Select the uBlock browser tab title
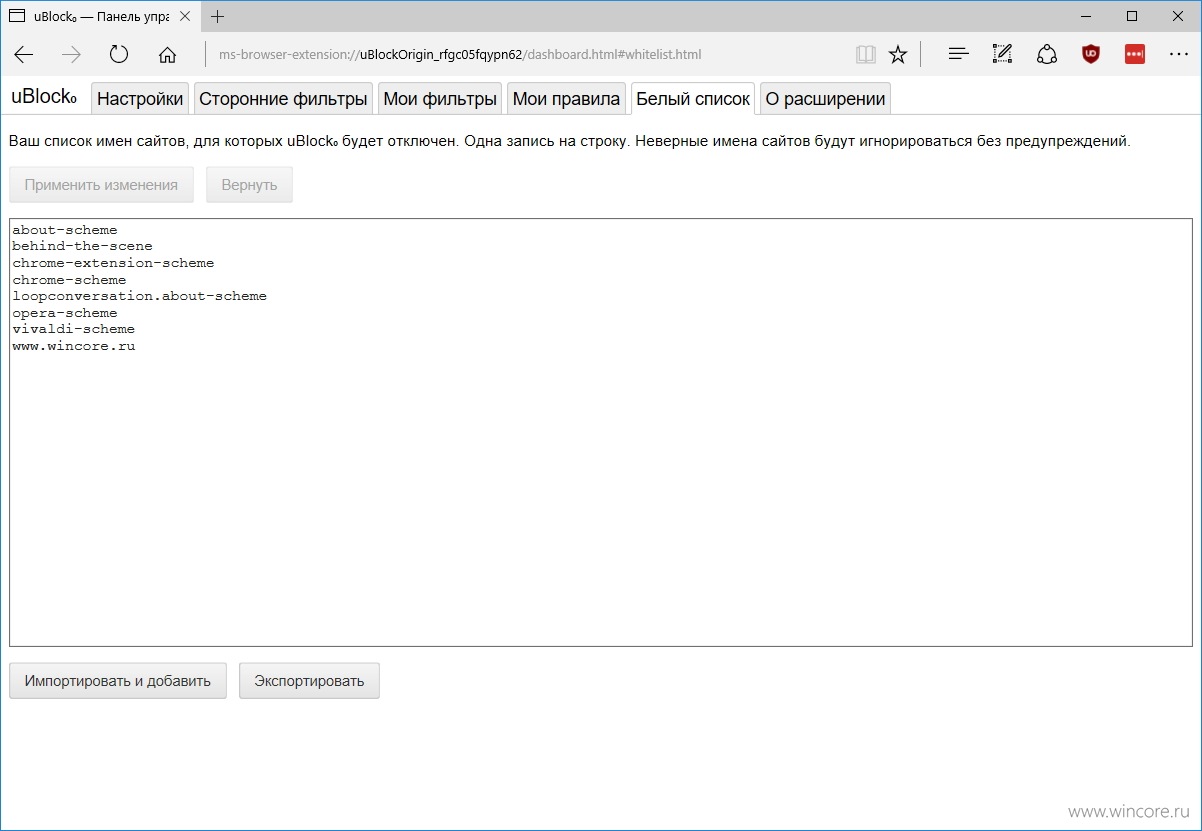The width and height of the screenshot is (1202, 831). click(x=101, y=17)
